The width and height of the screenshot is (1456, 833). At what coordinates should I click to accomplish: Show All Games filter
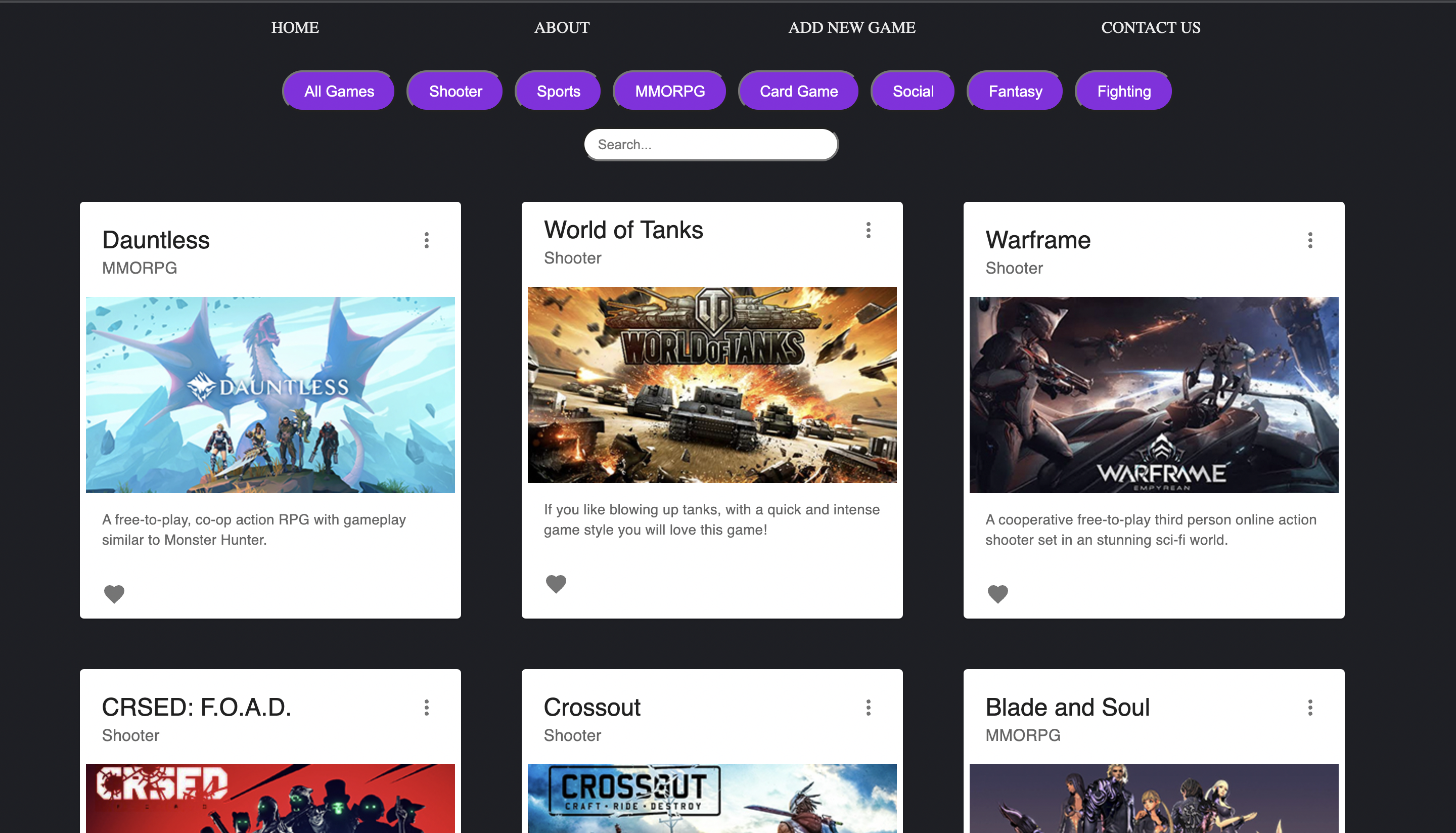pyautogui.click(x=339, y=91)
